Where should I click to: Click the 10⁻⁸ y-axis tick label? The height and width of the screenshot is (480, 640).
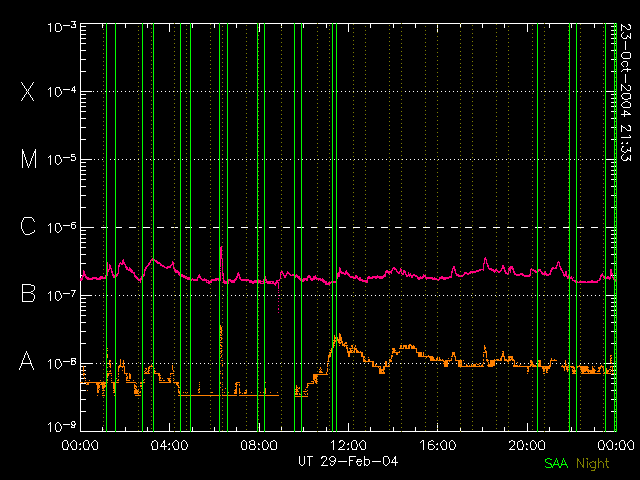[62, 363]
